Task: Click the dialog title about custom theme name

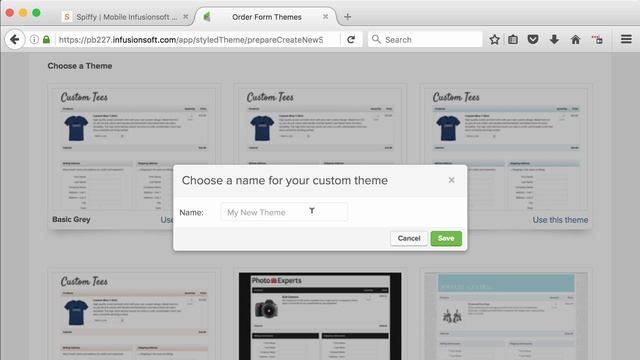Action: (x=284, y=180)
